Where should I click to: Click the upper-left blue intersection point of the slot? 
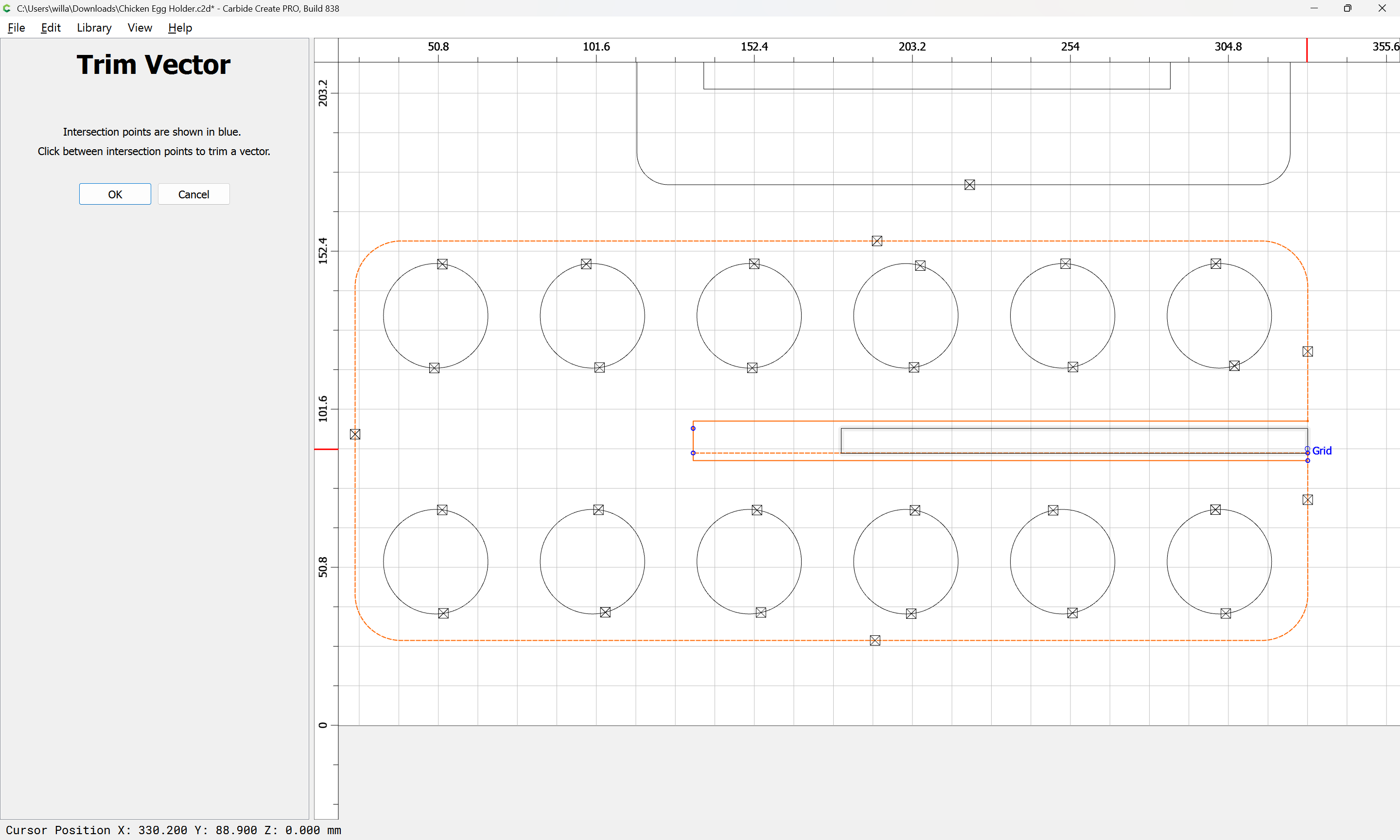pos(693,428)
